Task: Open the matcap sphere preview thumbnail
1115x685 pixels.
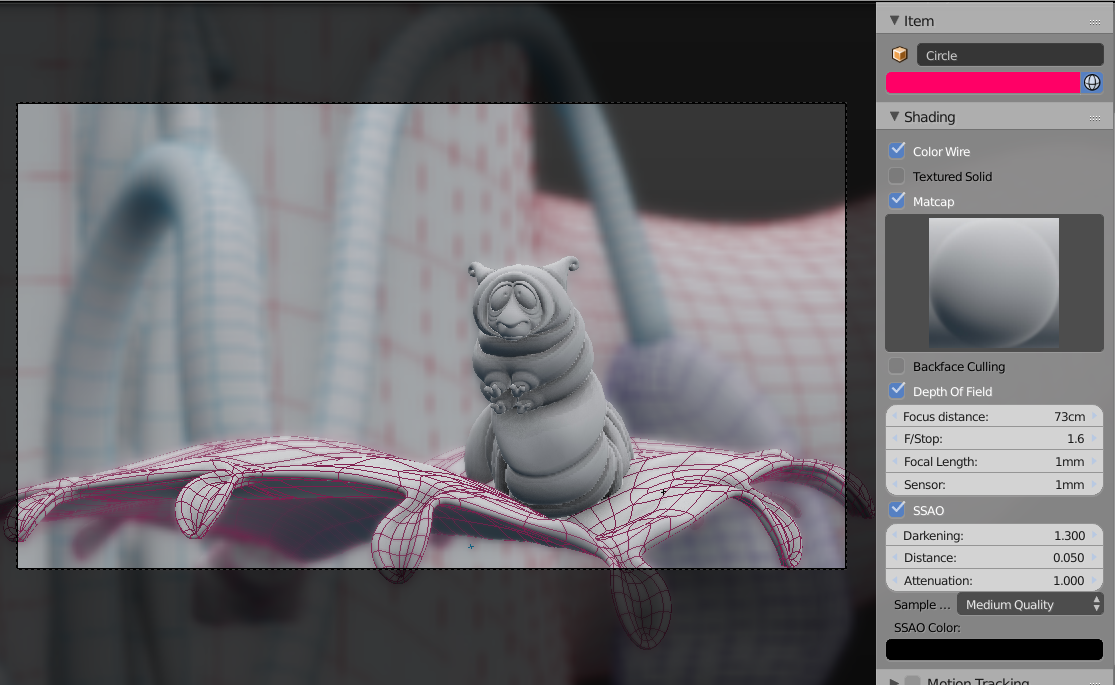Action: tap(994, 282)
